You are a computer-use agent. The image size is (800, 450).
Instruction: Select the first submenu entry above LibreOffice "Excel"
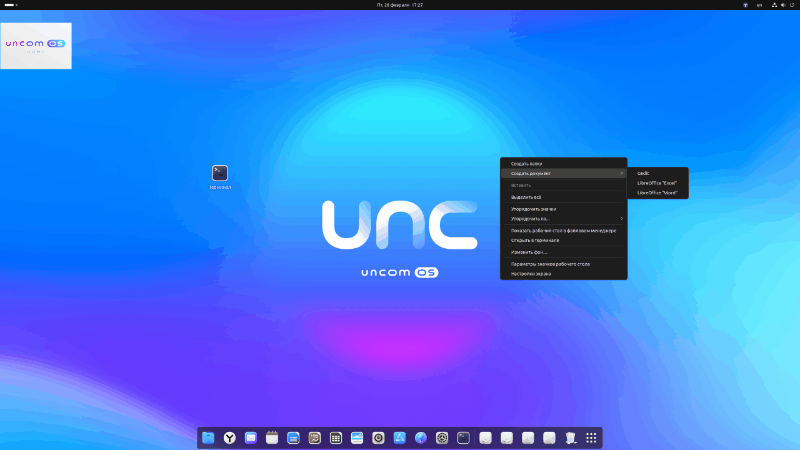[x=658, y=173]
